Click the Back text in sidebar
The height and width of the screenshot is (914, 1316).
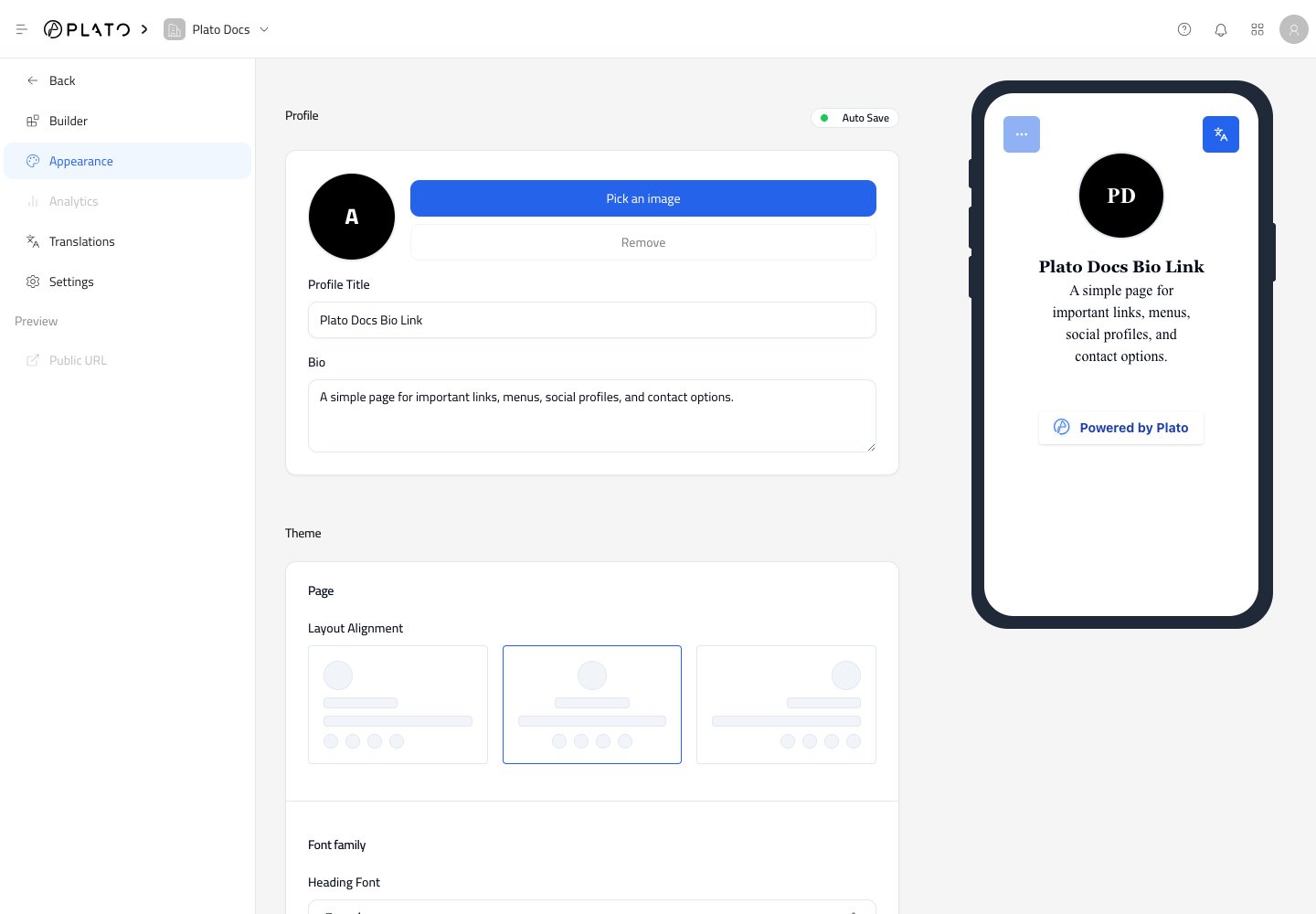point(62,80)
